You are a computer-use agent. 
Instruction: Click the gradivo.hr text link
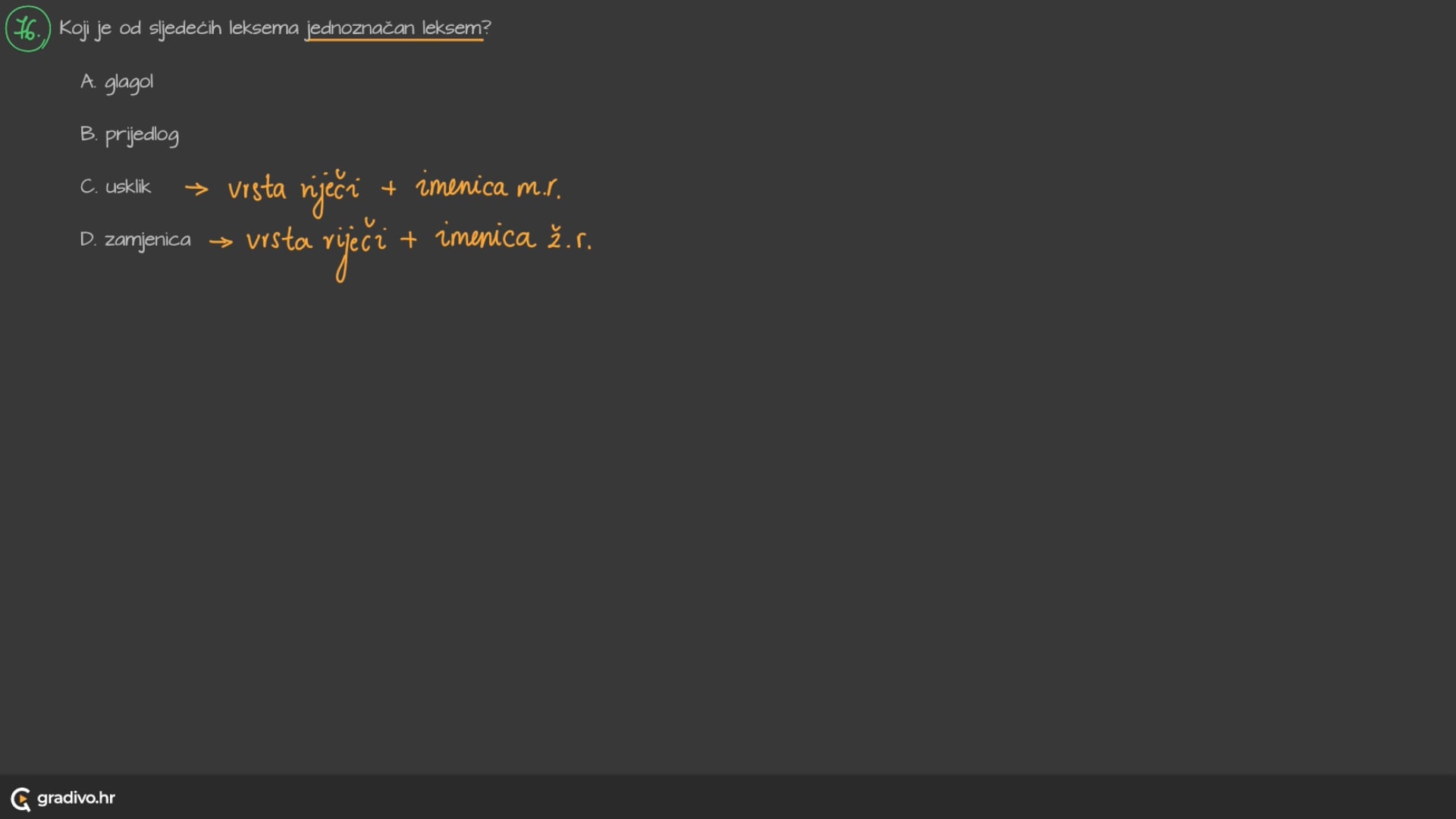(x=76, y=798)
